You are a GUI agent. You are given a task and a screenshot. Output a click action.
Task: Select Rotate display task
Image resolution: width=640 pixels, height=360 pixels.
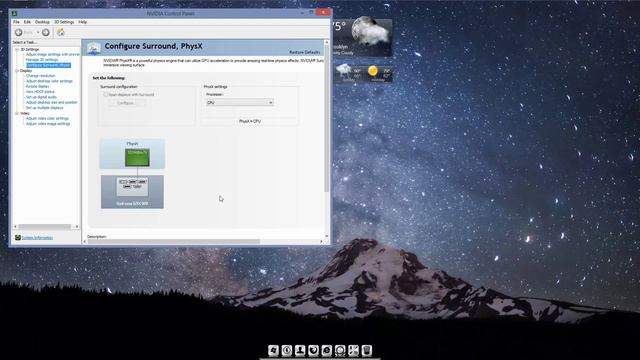(38, 86)
